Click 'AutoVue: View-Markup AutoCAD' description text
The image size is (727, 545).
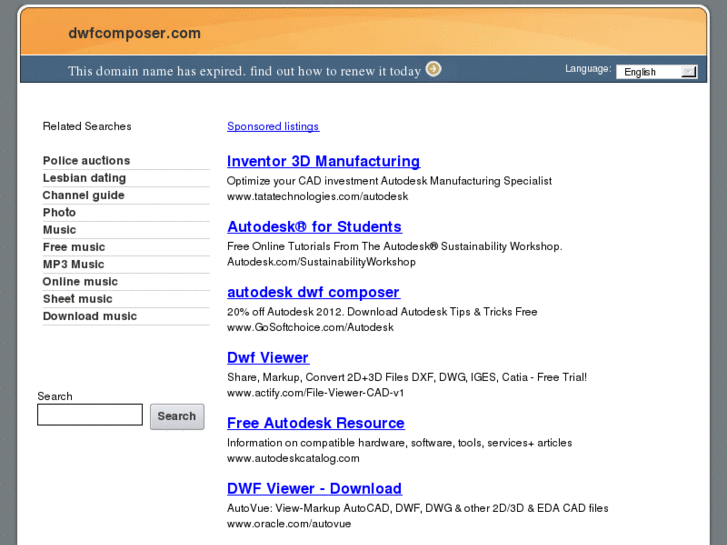[418, 508]
